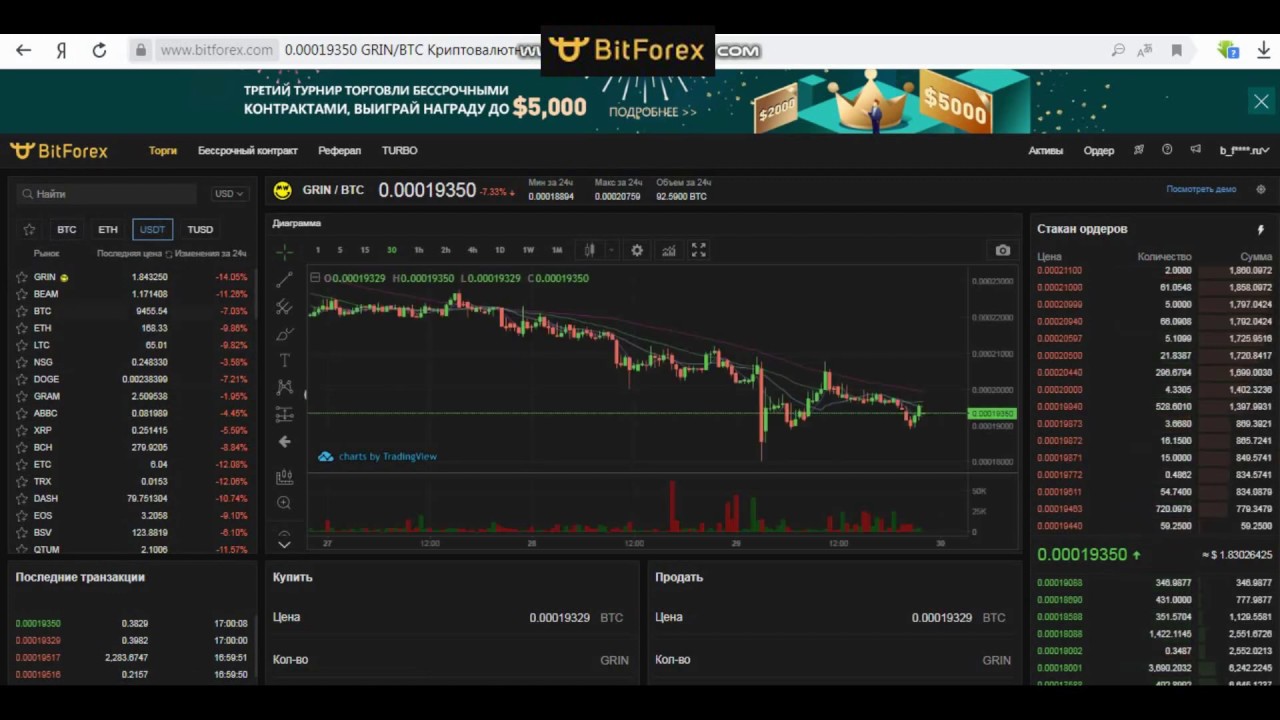The width and height of the screenshot is (1280, 720).
Task: Click the Найти market search field
Action: pyautogui.click(x=106, y=194)
